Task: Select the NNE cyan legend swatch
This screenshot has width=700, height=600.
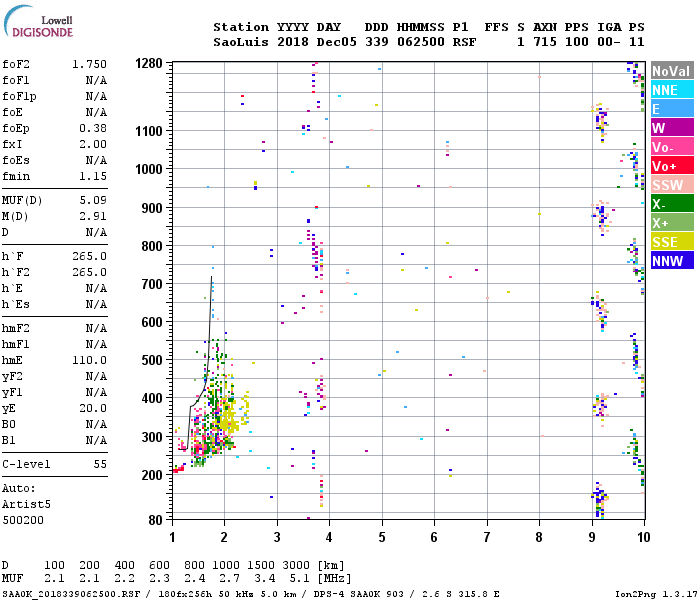Action: (x=672, y=90)
